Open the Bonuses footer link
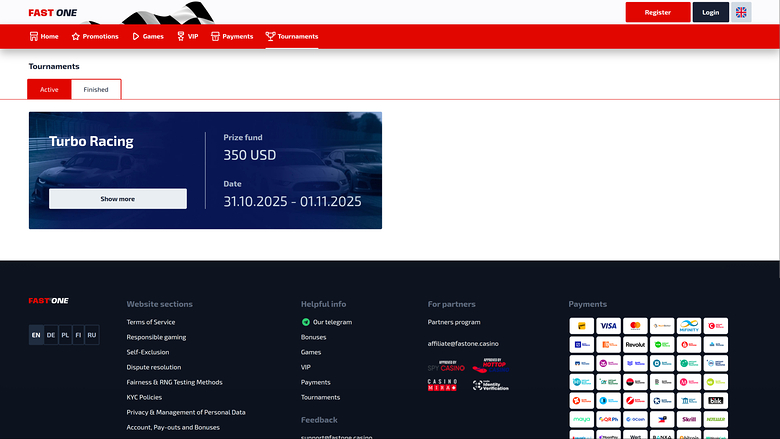This screenshot has height=439, width=780. click(313, 337)
